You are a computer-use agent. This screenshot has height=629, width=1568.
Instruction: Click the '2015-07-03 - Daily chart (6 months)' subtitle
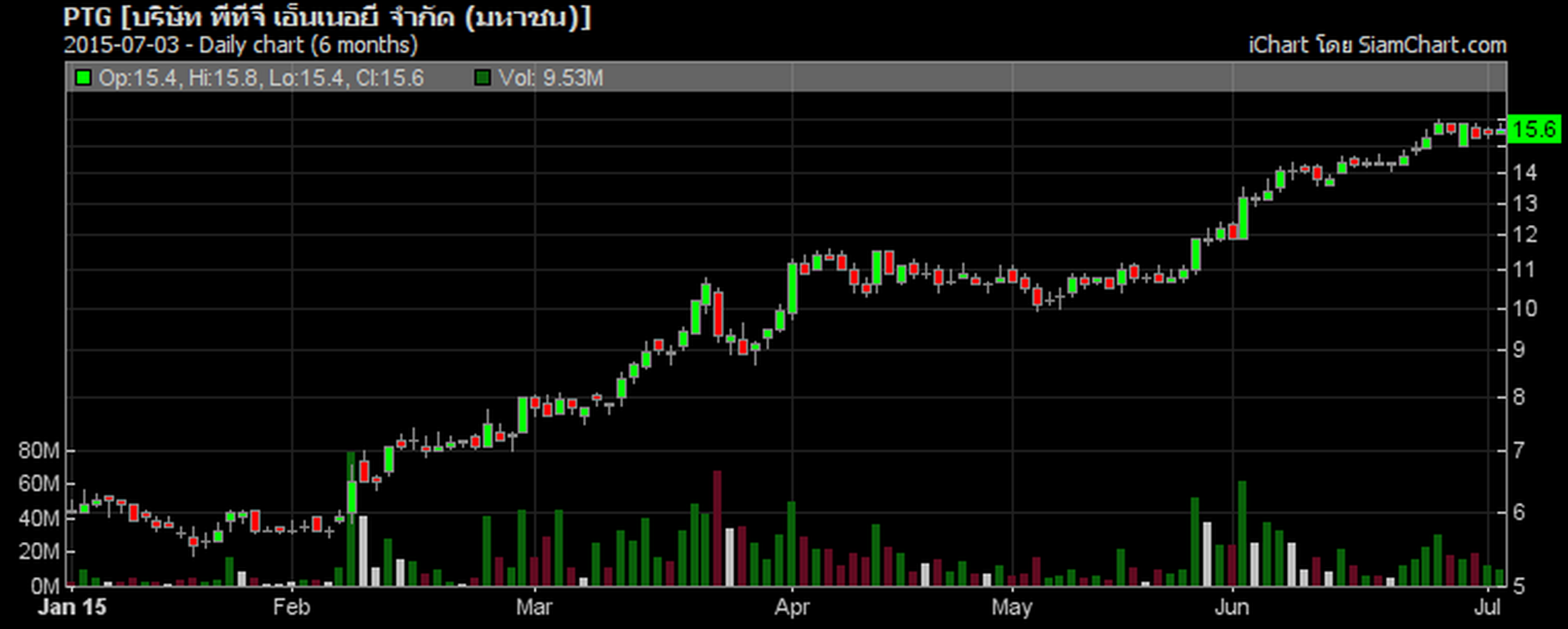pos(241,44)
